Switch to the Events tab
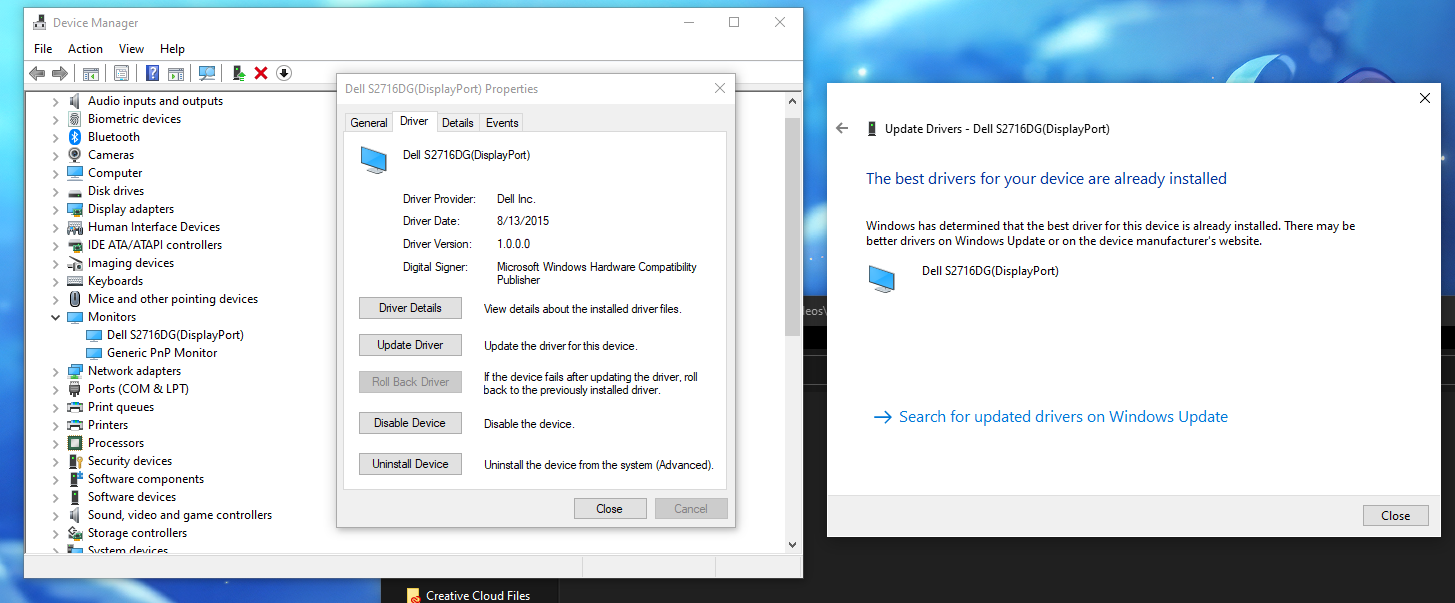Image resolution: width=1455 pixels, height=603 pixels. click(x=502, y=122)
